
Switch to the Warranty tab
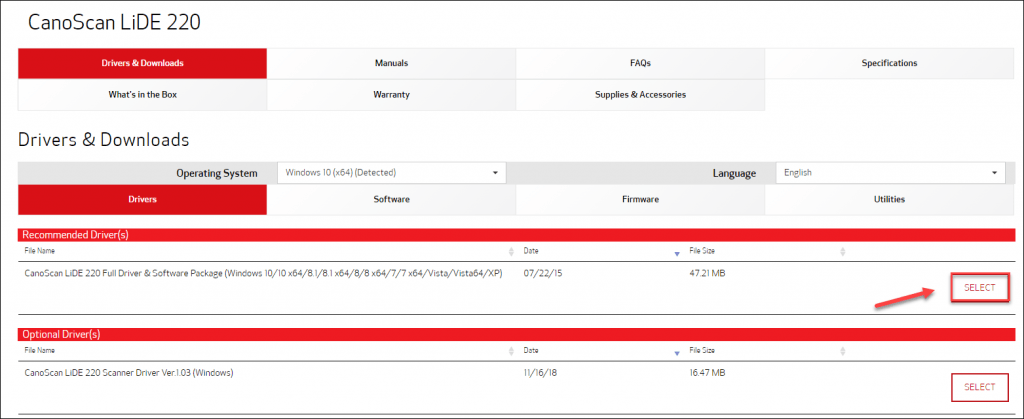(x=391, y=95)
